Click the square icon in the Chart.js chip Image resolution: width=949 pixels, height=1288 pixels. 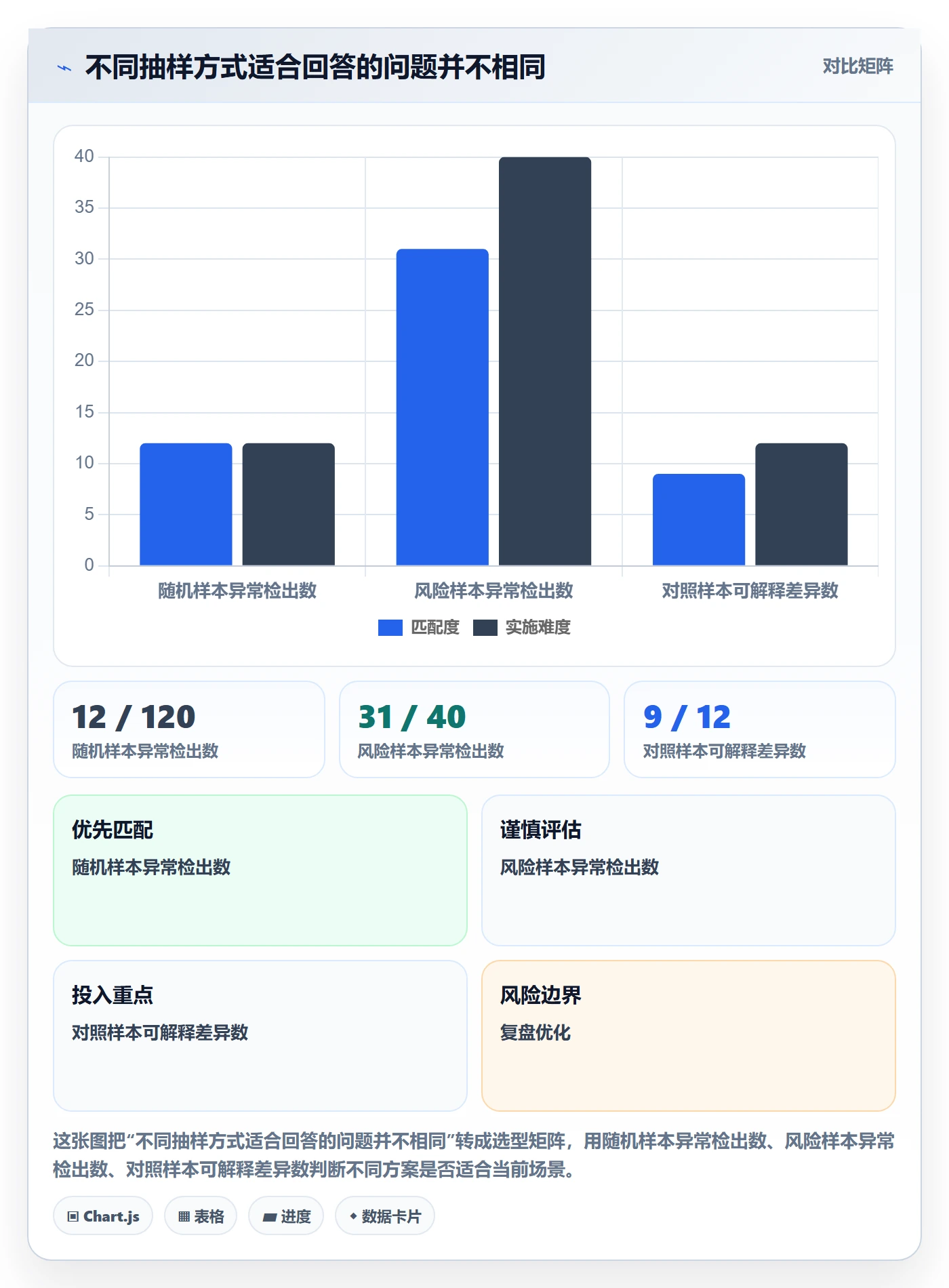[x=73, y=1217]
